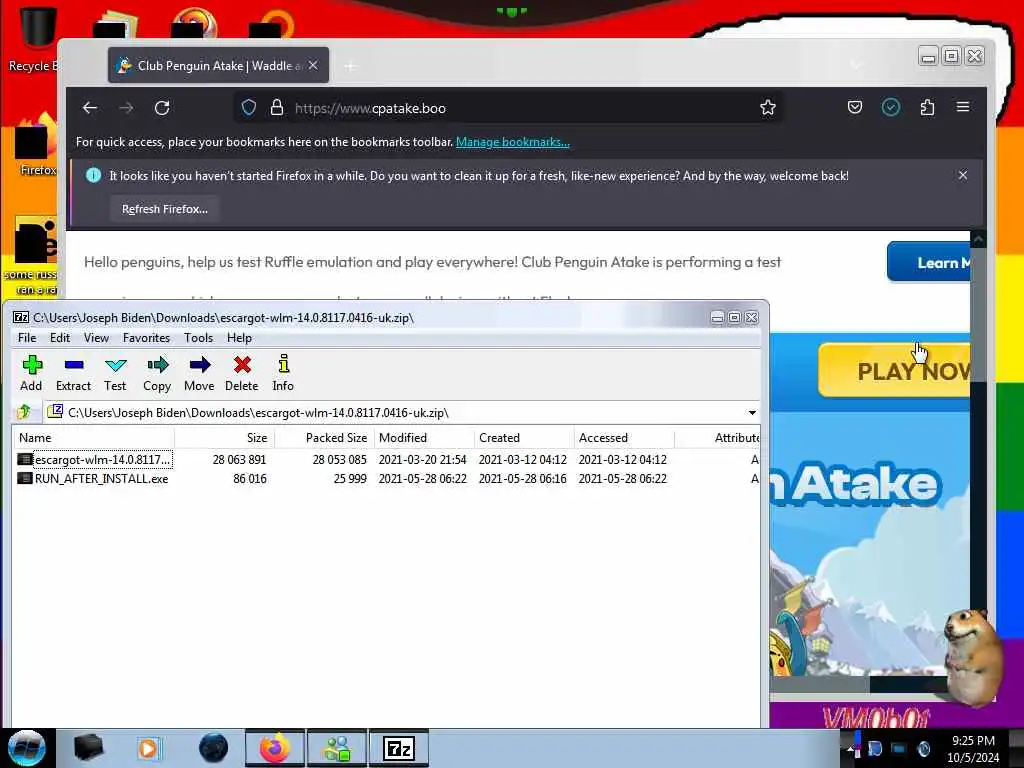The height and width of the screenshot is (768, 1024).
Task: Click the 28 063 891 size value
Action: coord(239,460)
